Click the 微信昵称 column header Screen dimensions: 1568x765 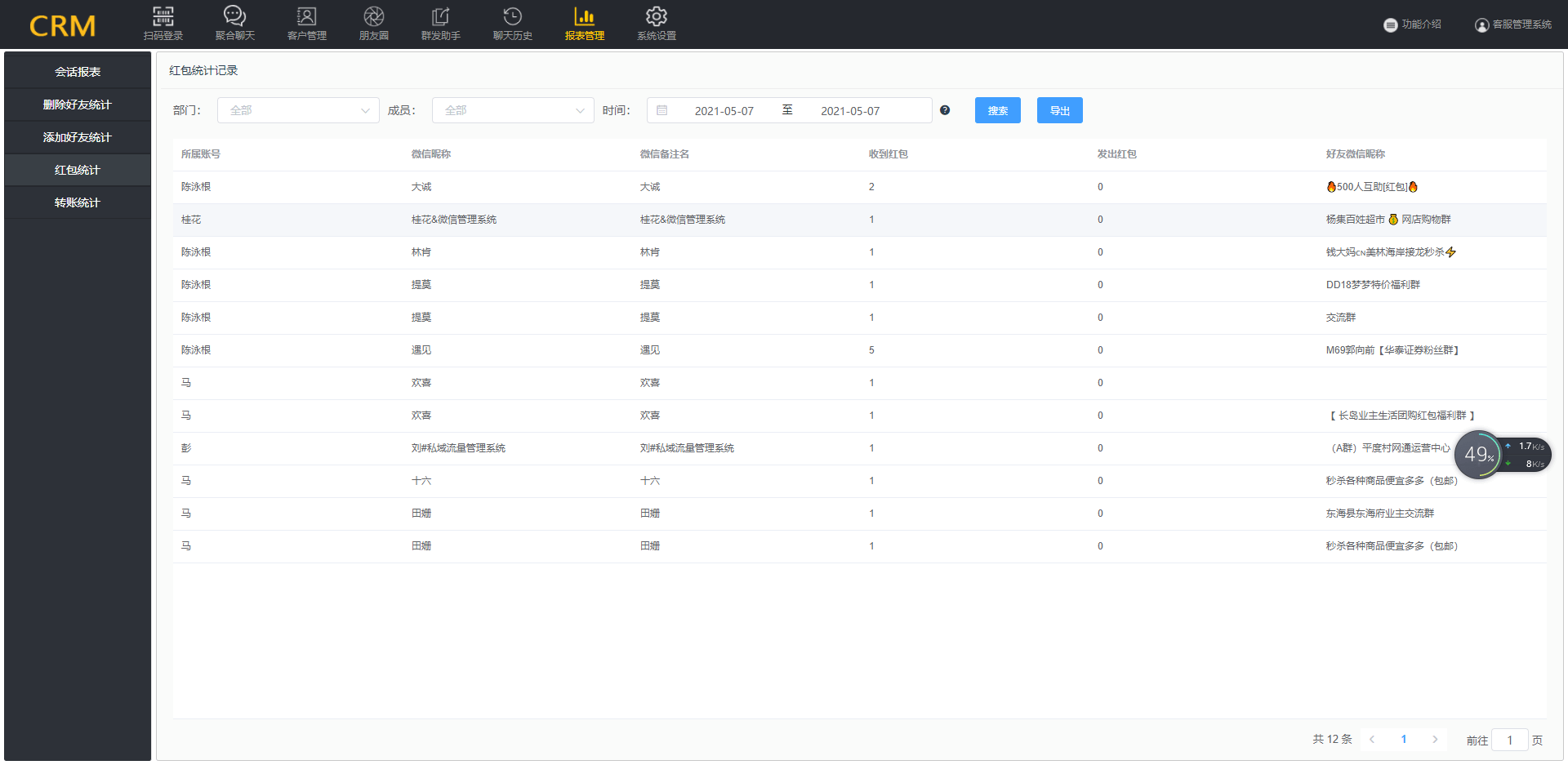[431, 154]
